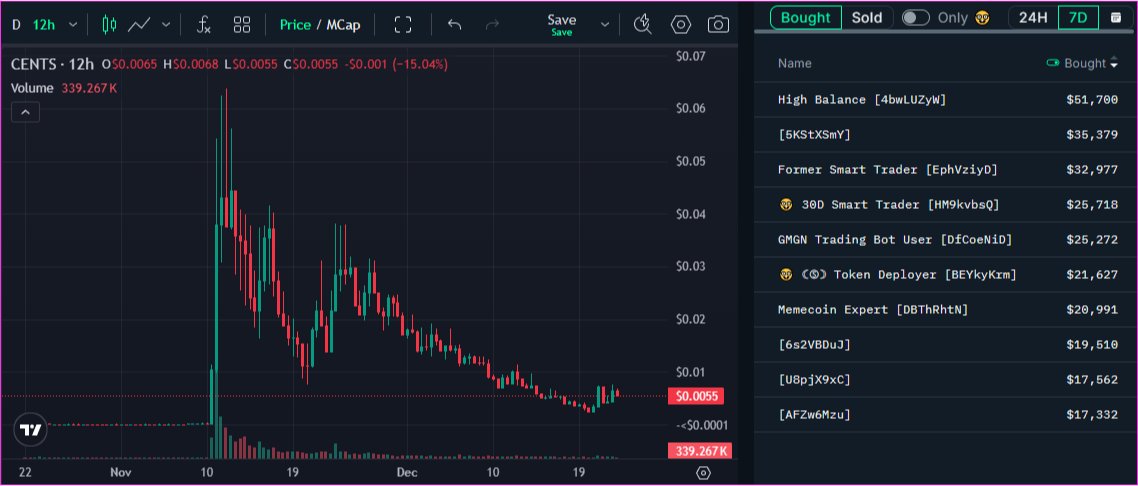Choose the 7D time range
Screen dimensions: 1138x486
click(x=1078, y=17)
